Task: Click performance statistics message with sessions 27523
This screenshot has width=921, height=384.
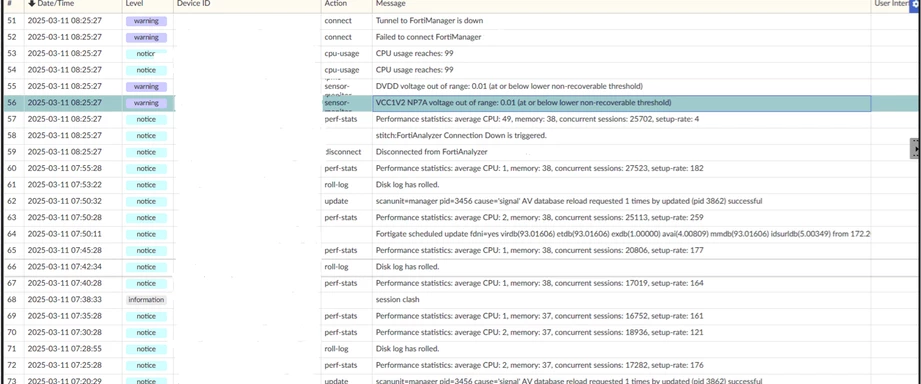Action: [540, 169]
